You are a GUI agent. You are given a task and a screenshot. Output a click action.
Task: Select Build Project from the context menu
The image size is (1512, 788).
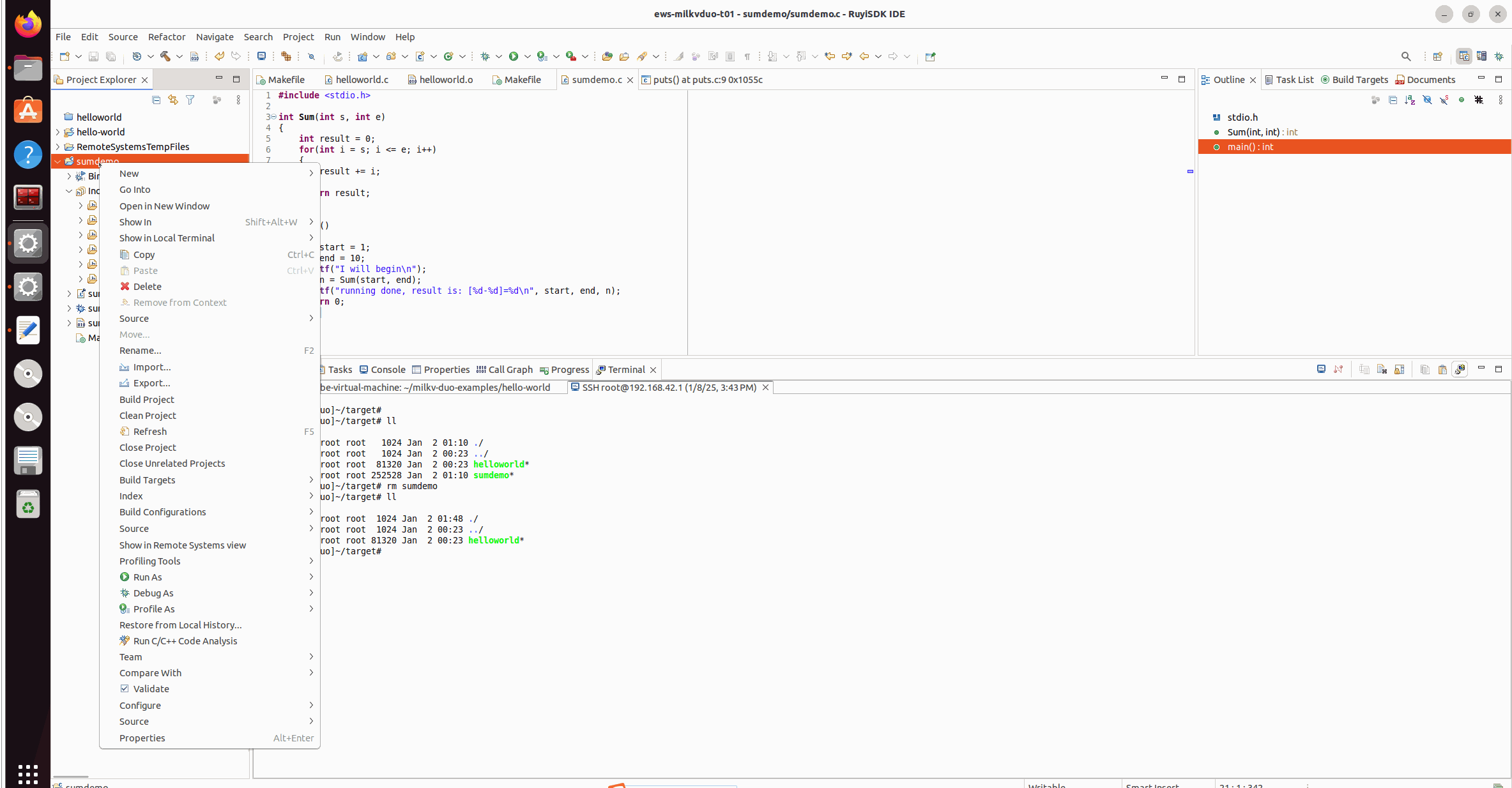pyautogui.click(x=146, y=399)
